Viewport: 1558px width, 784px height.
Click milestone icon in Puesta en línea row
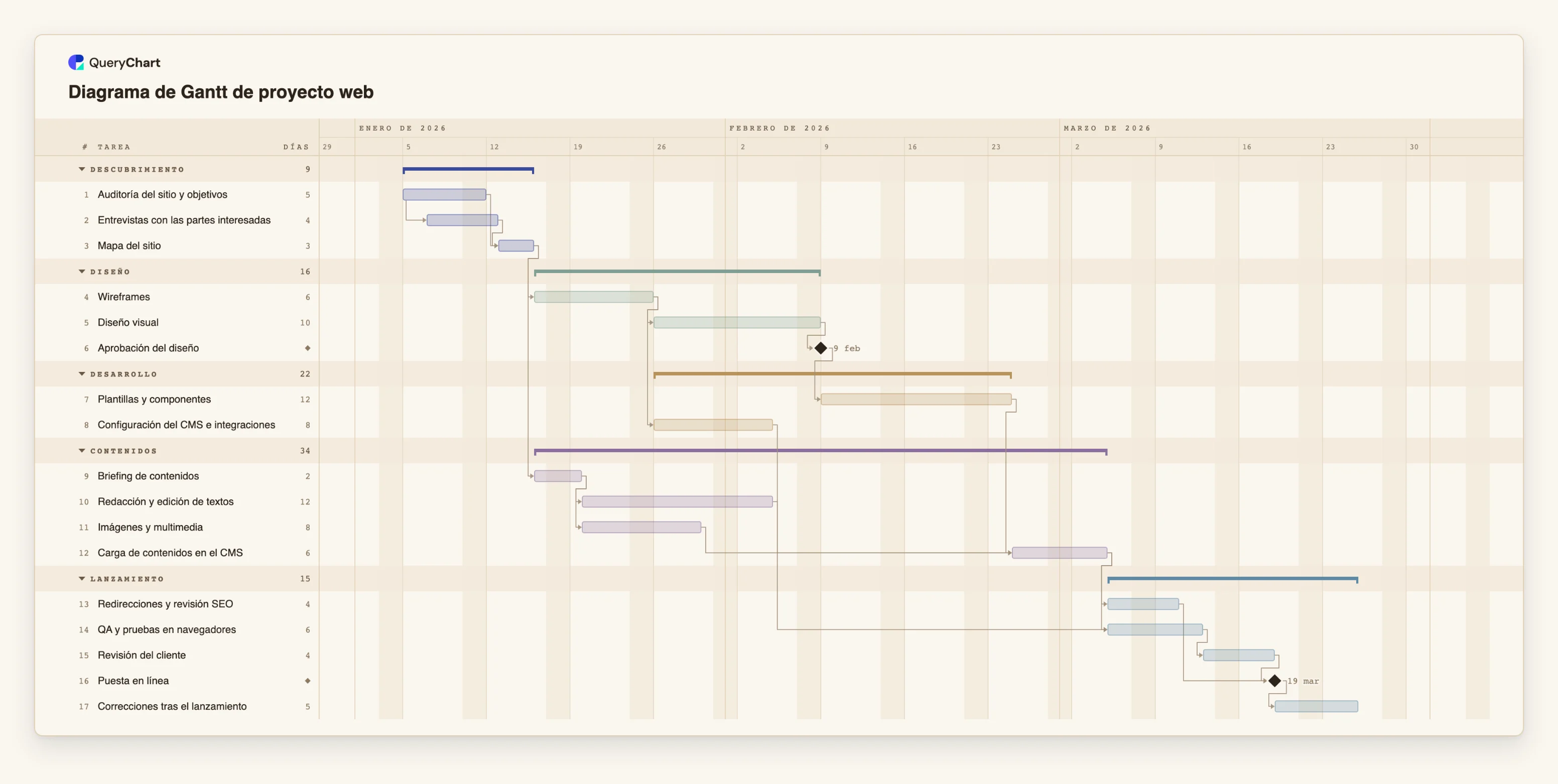[308, 681]
